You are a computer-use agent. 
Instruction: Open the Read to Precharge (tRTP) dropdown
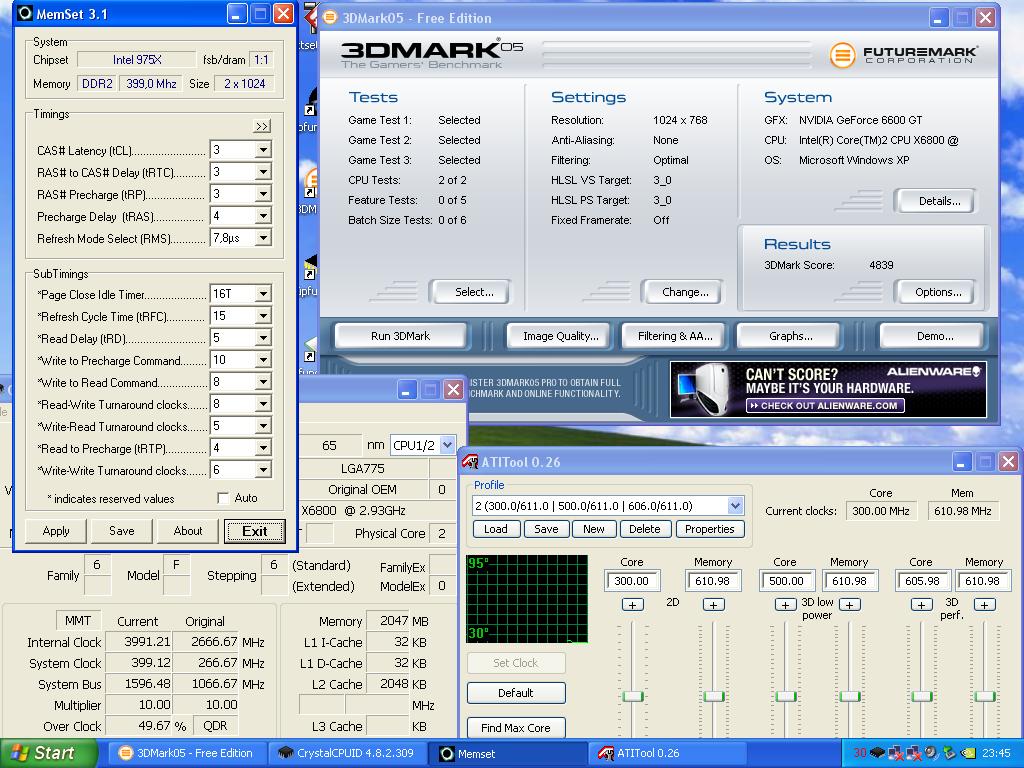263,448
